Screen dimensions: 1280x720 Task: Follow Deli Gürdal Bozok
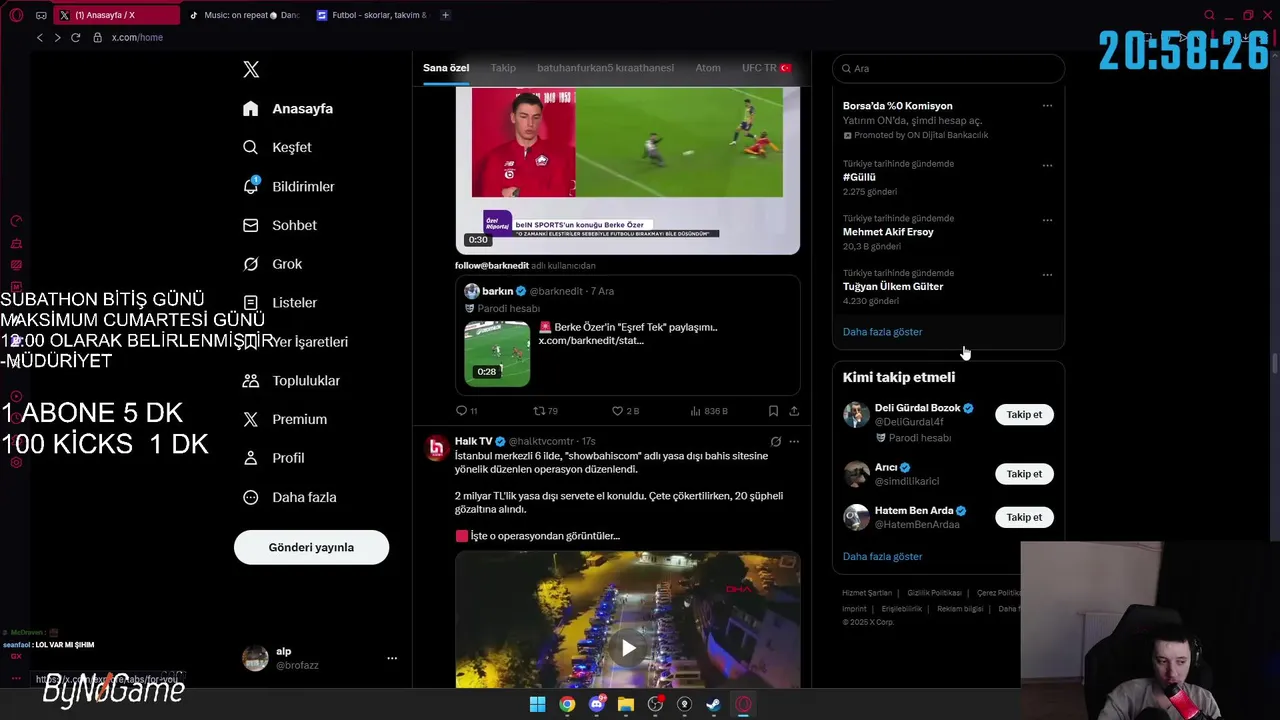pyautogui.click(x=1024, y=415)
